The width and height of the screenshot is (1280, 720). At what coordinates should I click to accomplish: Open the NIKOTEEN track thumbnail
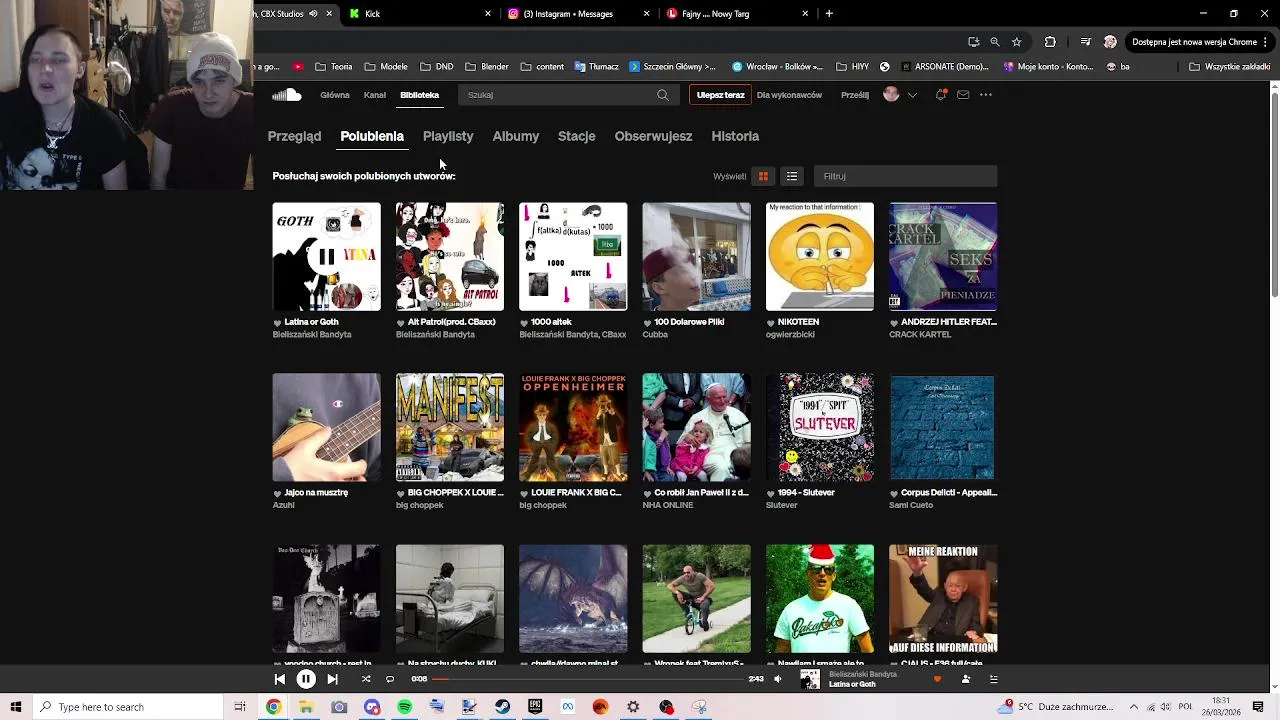coord(820,257)
